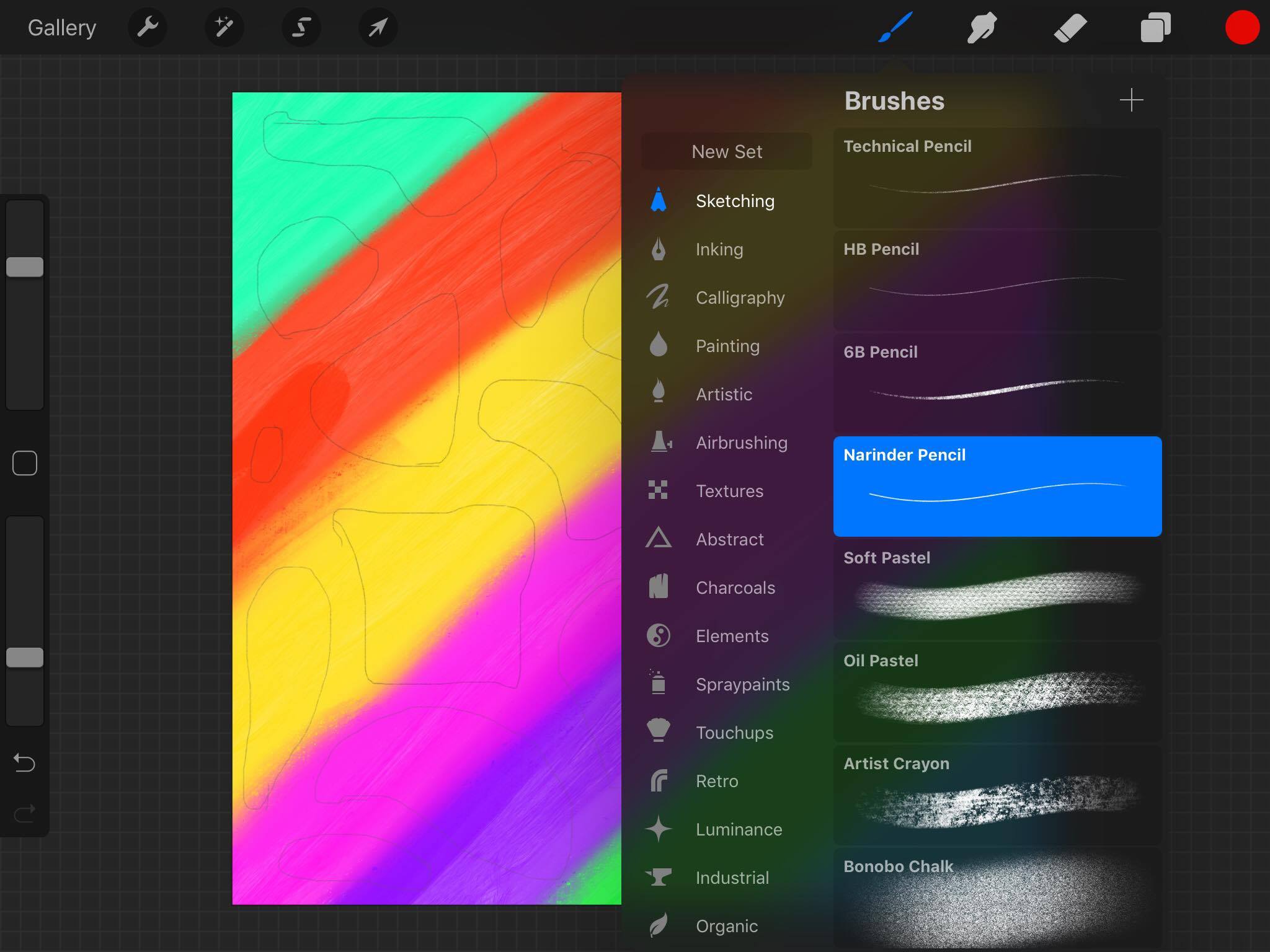
Task: Click the Retro arch icon
Action: (659, 780)
